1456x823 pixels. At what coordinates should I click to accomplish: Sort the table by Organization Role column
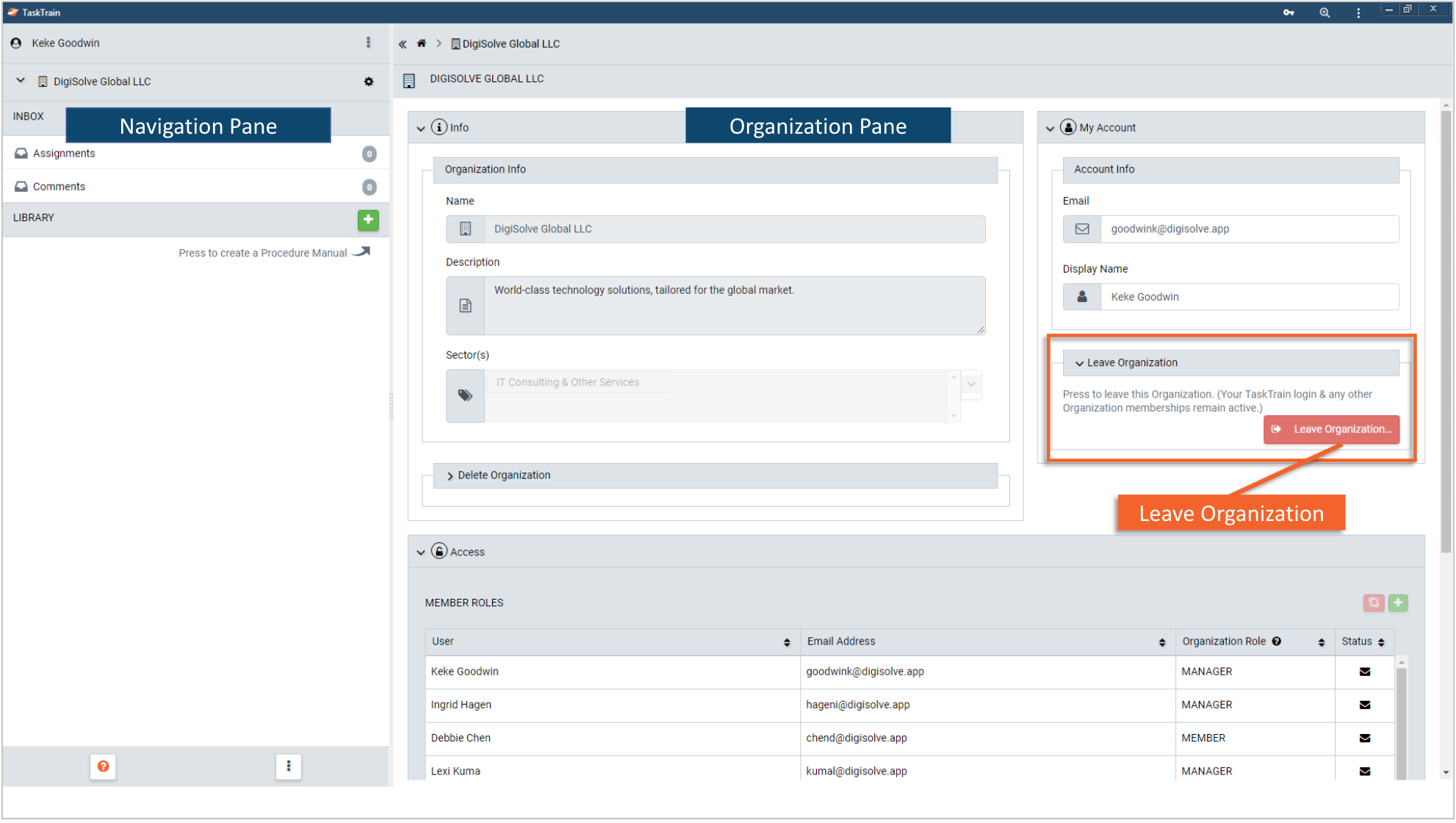click(1321, 642)
